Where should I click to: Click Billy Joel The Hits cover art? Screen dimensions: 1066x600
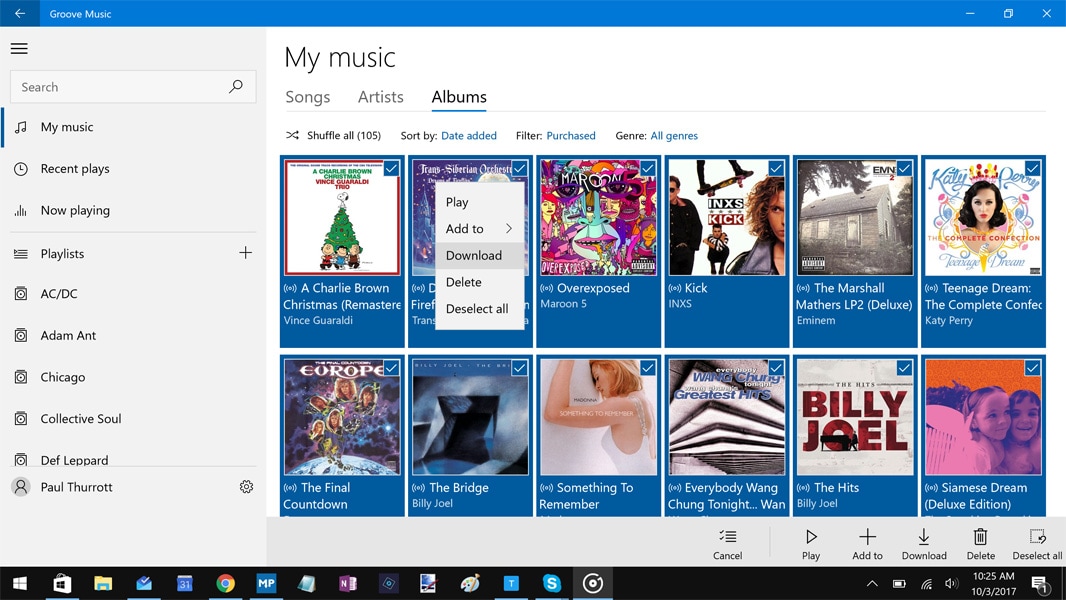point(855,417)
